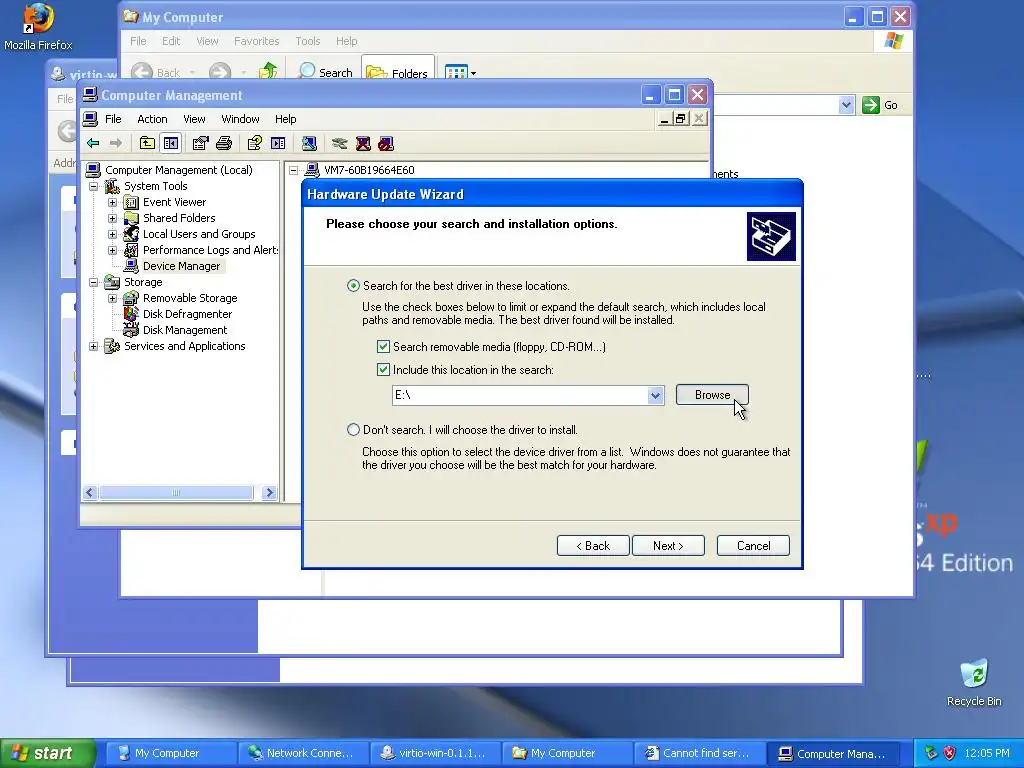Toggle the Show/Hide Console Tree icon

pos(171,143)
